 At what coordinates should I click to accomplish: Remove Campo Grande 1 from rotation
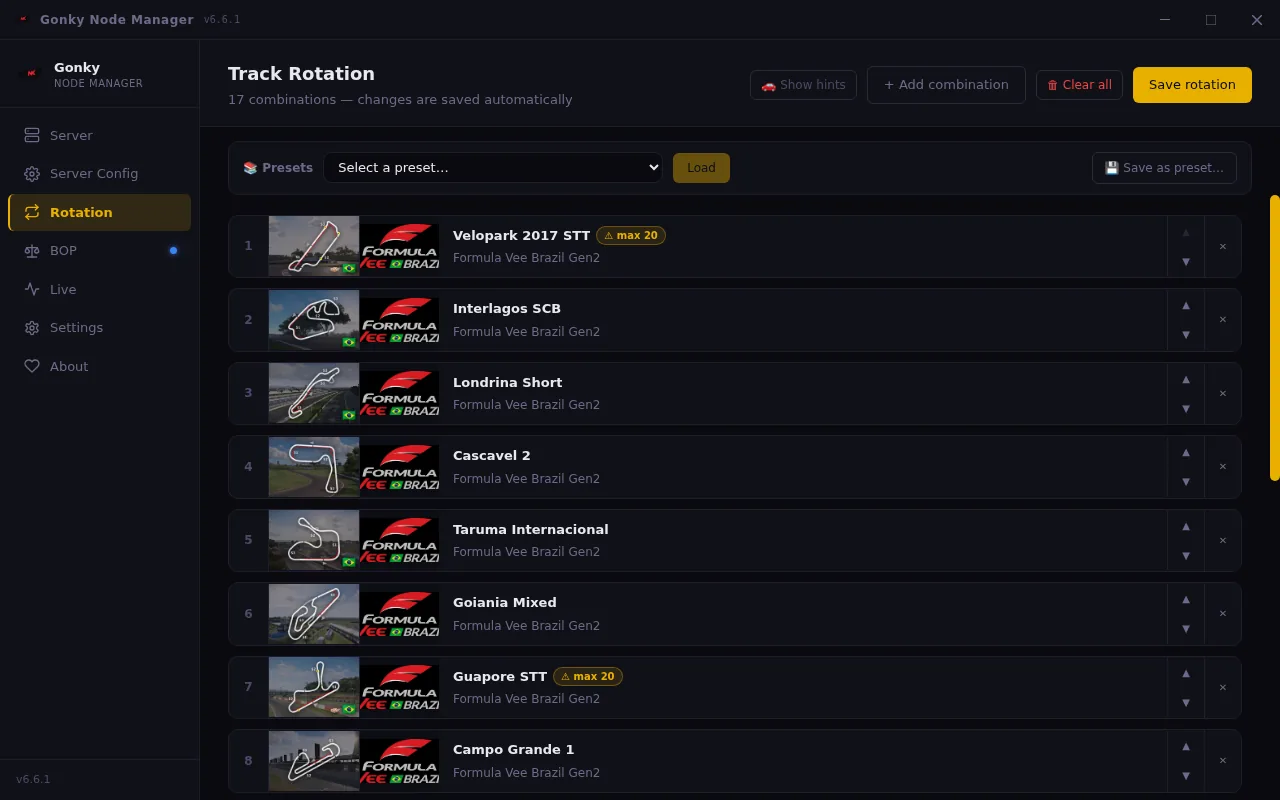[1222, 760]
